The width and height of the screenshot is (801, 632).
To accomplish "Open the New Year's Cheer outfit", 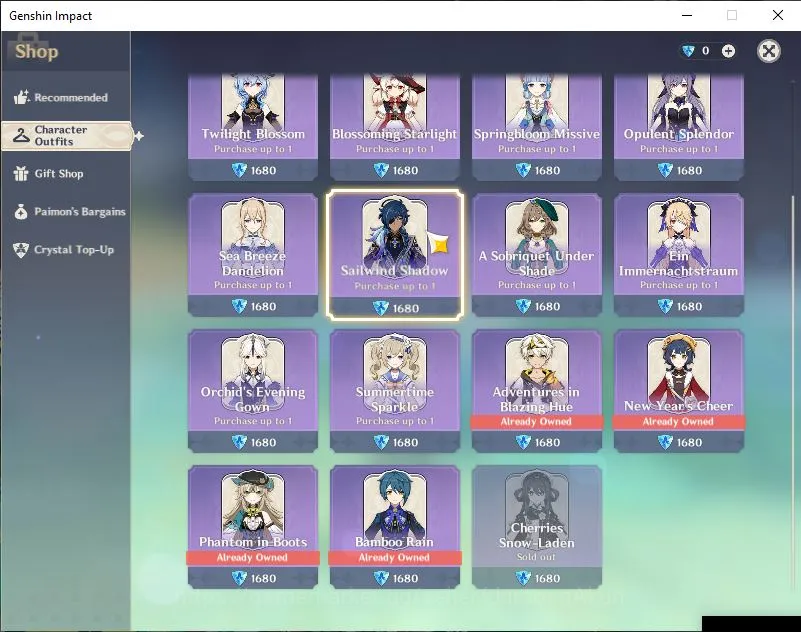I will point(679,391).
